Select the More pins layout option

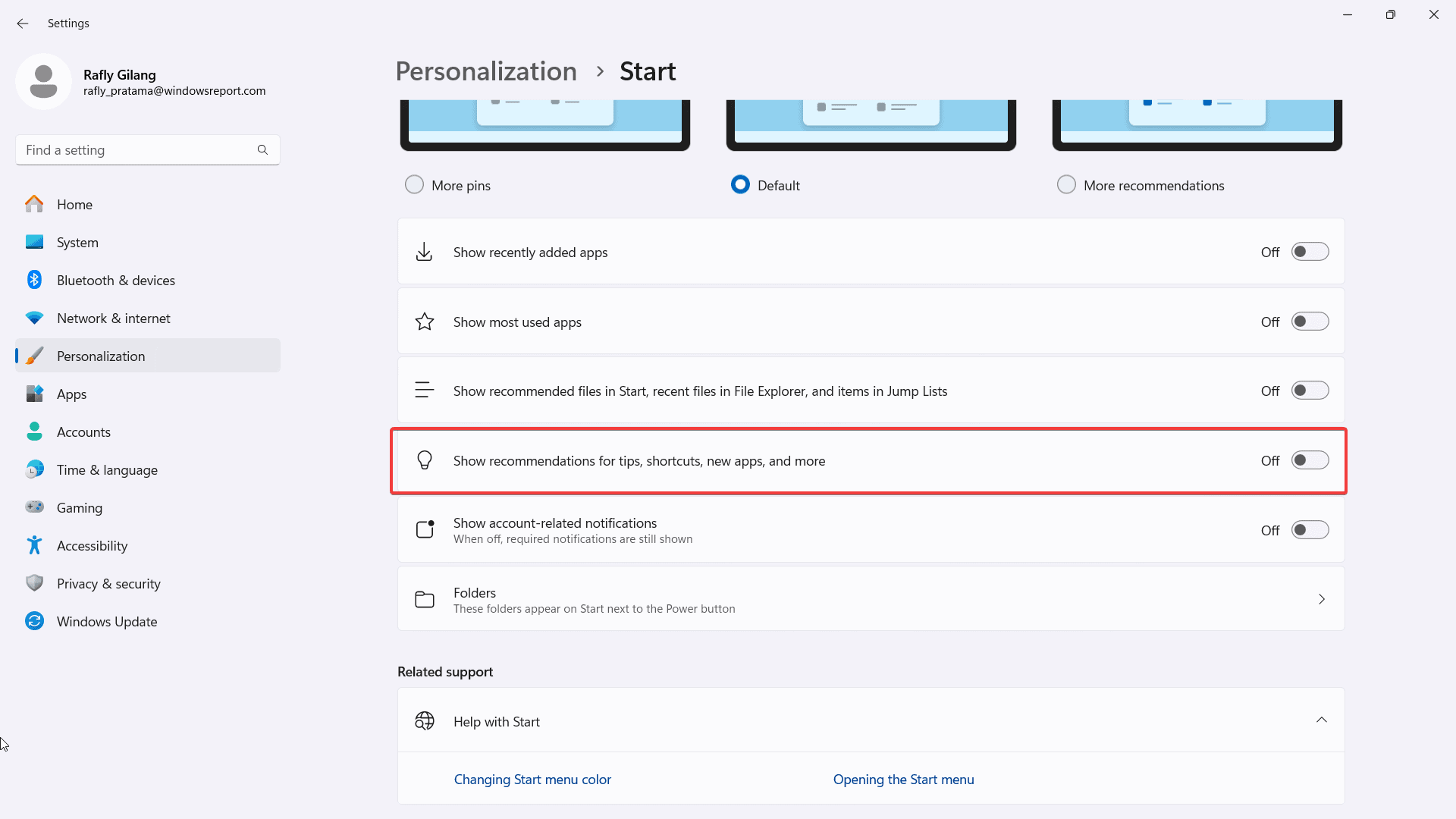pyautogui.click(x=414, y=184)
